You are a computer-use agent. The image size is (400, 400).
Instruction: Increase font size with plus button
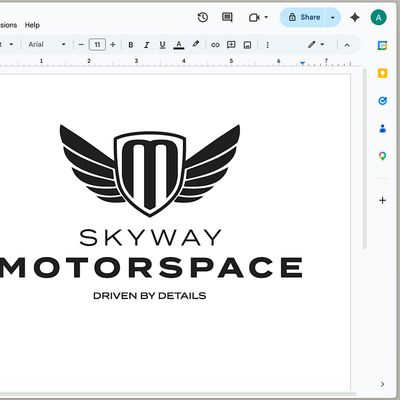113,44
